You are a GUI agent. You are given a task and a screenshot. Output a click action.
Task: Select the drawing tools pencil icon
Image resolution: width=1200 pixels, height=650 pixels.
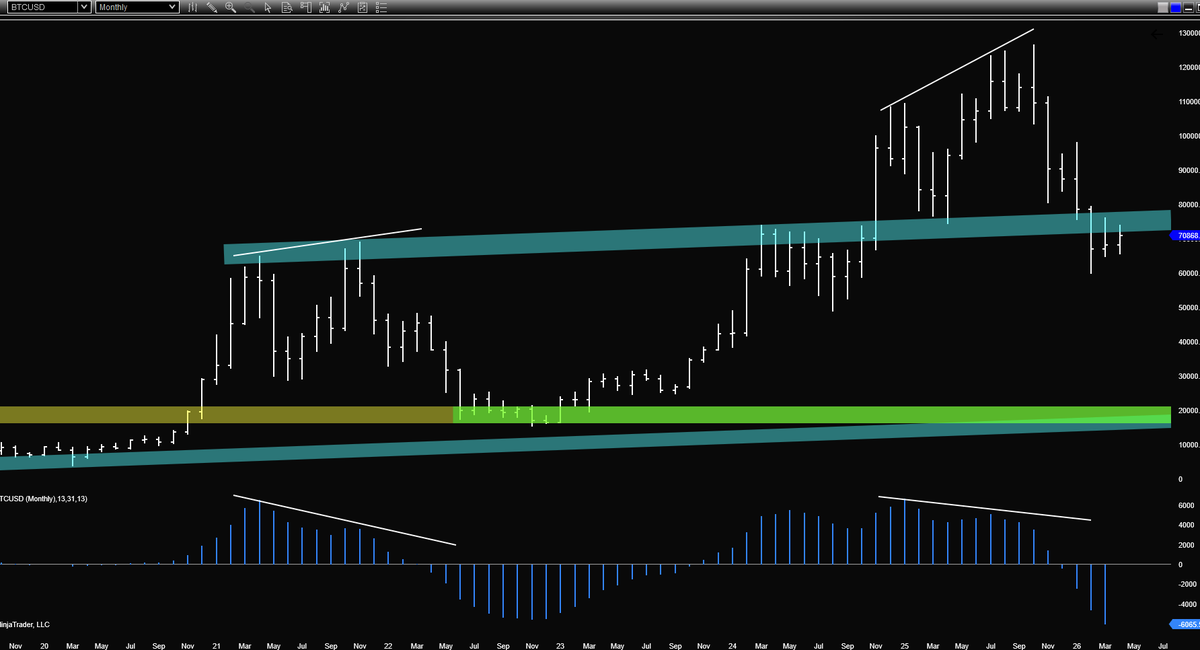click(212, 7)
